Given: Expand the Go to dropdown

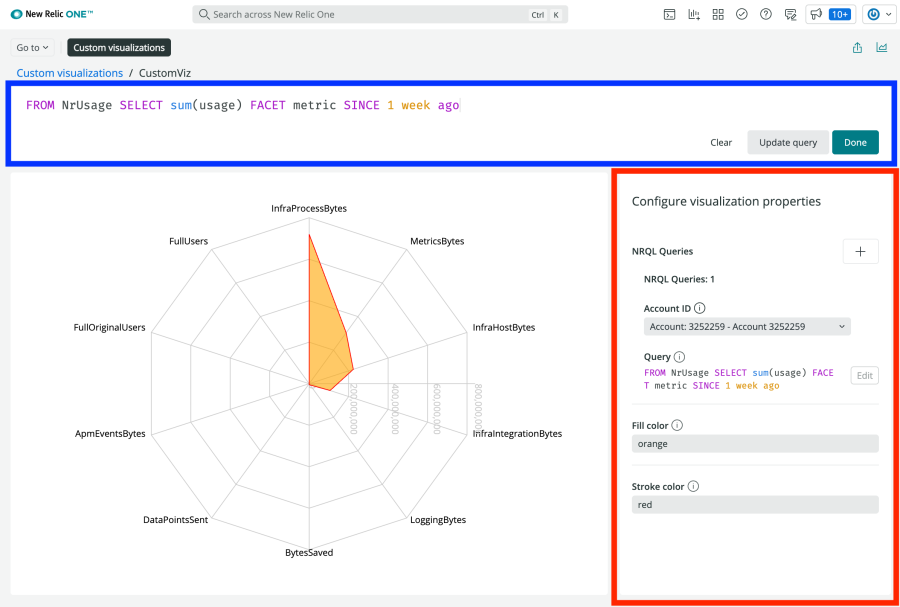Looking at the screenshot, I should (33, 47).
